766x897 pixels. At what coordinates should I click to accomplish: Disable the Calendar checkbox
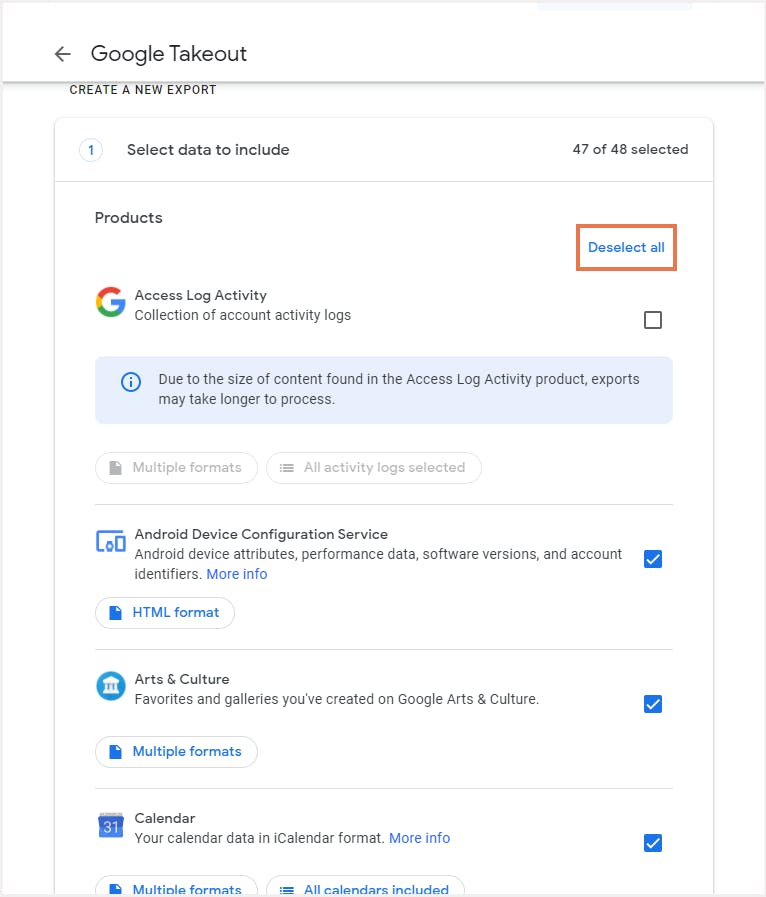click(652, 843)
